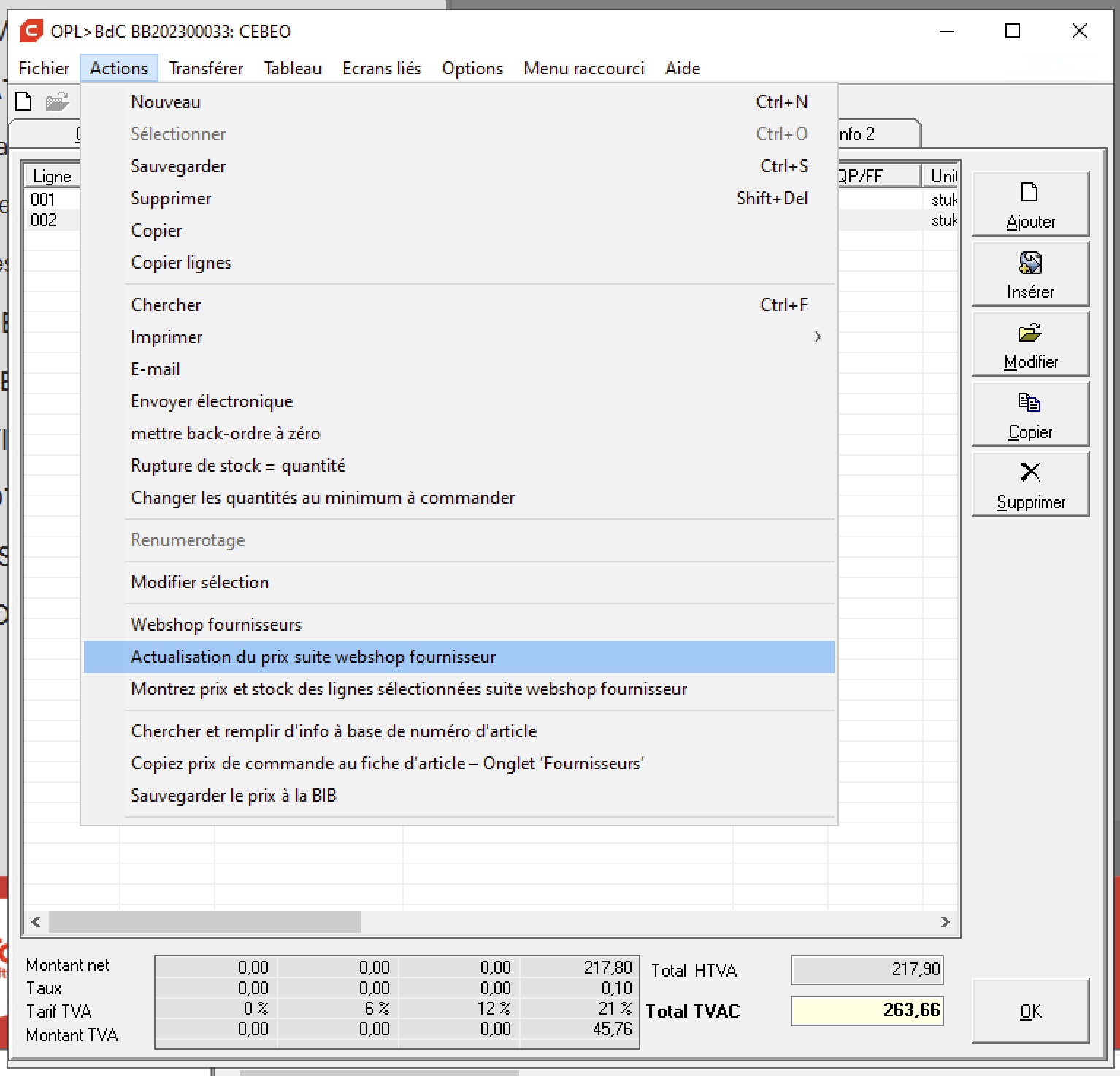Click the Montant net value 217,80

[607, 968]
